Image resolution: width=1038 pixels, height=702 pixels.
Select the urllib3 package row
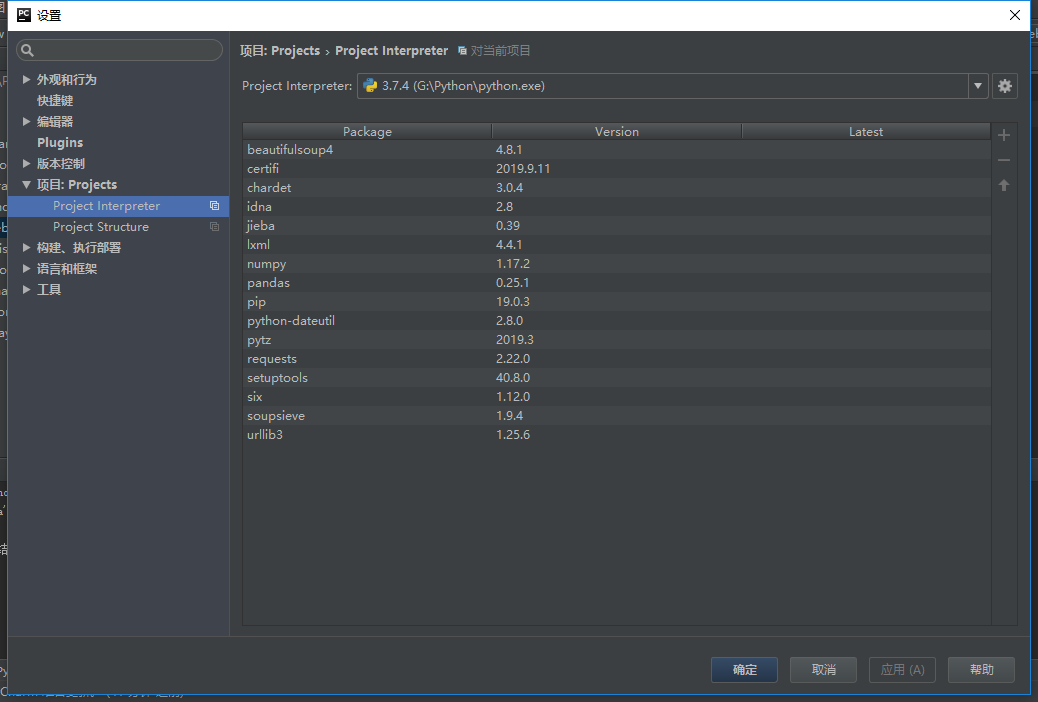[x=616, y=435]
